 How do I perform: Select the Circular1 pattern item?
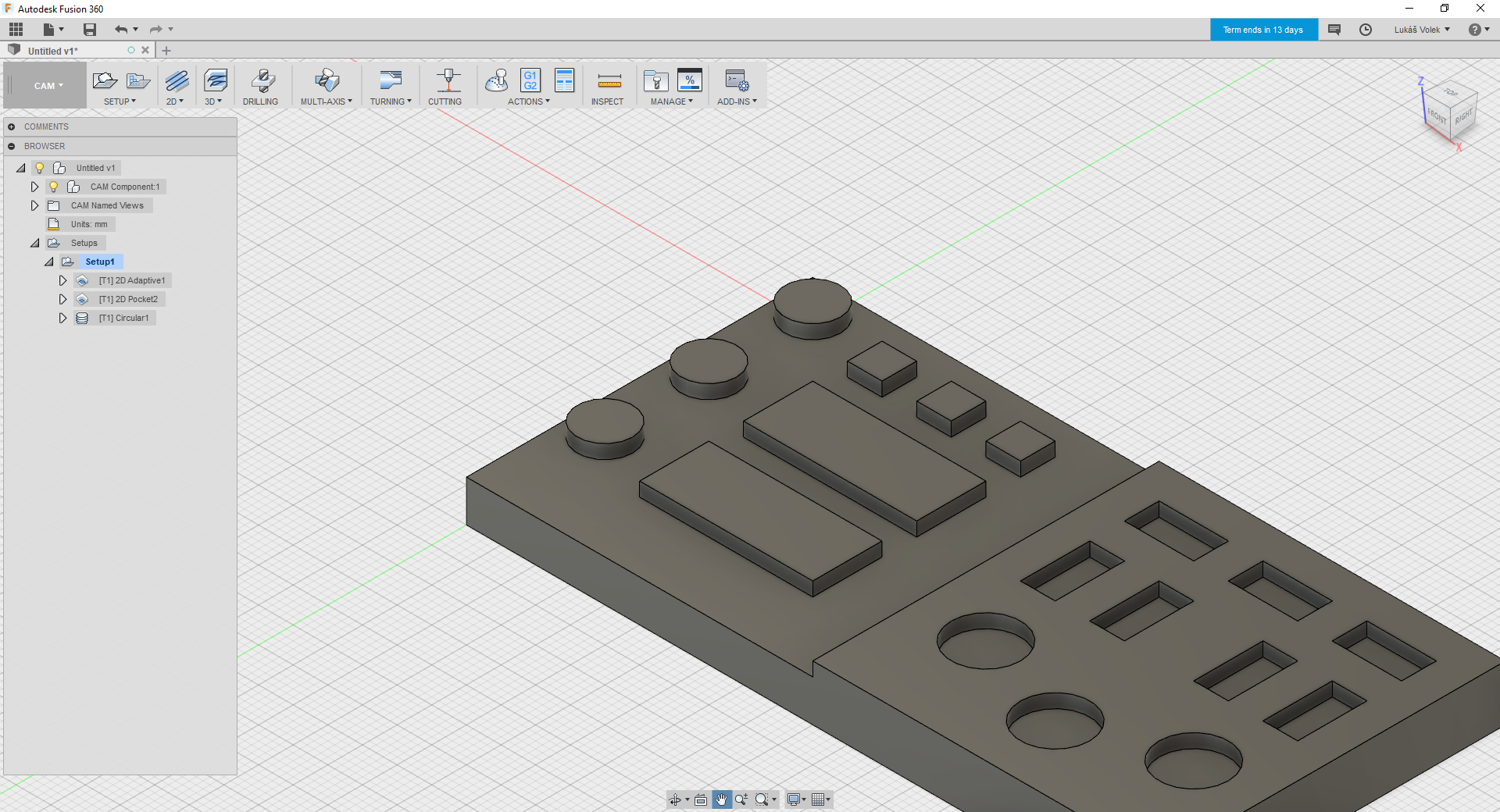(123, 318)
